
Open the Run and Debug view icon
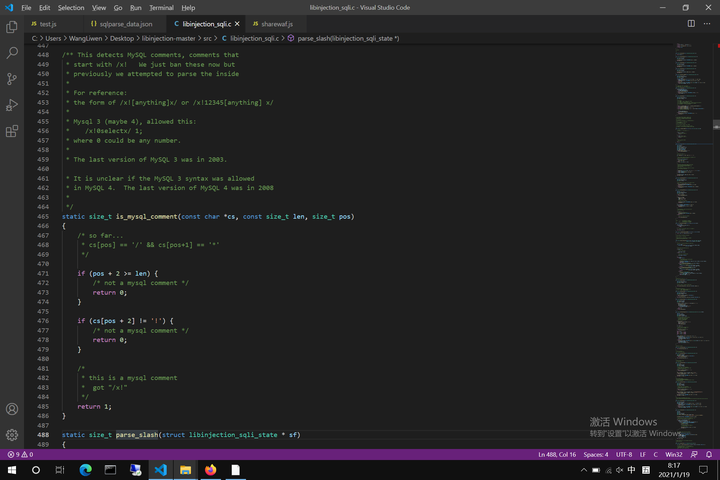(x=12, y=105)
